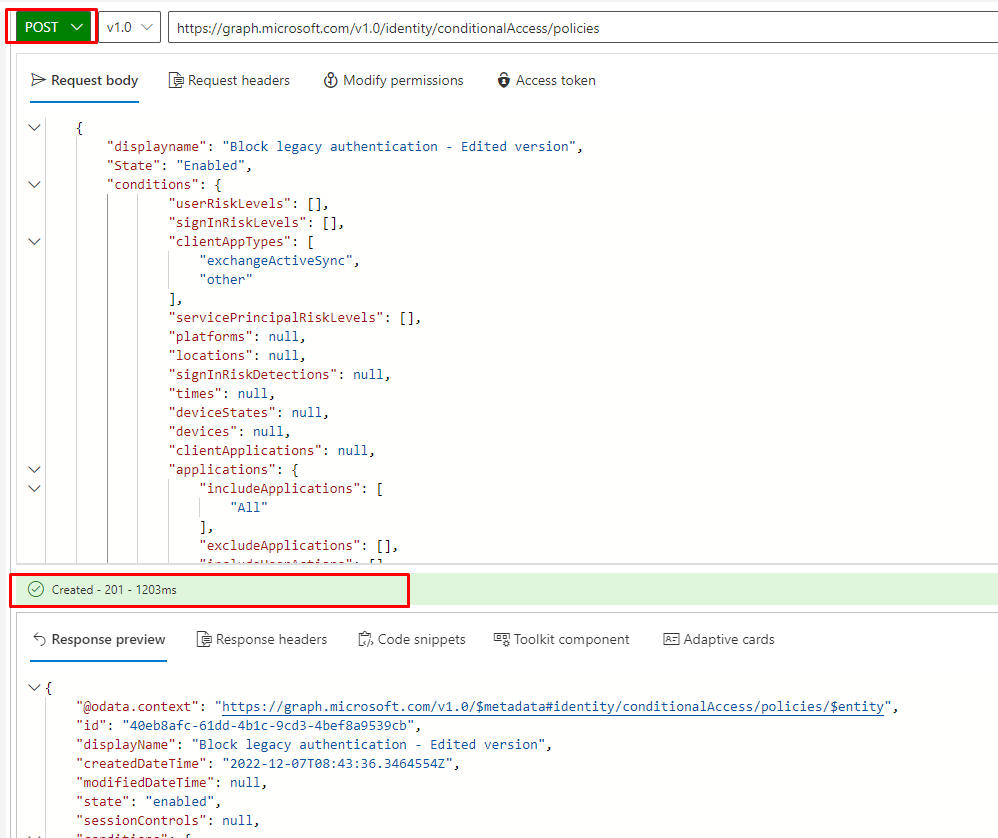Open the Response headers tab
Viewport: 998px width, 838px height.
tap(261, 639)
